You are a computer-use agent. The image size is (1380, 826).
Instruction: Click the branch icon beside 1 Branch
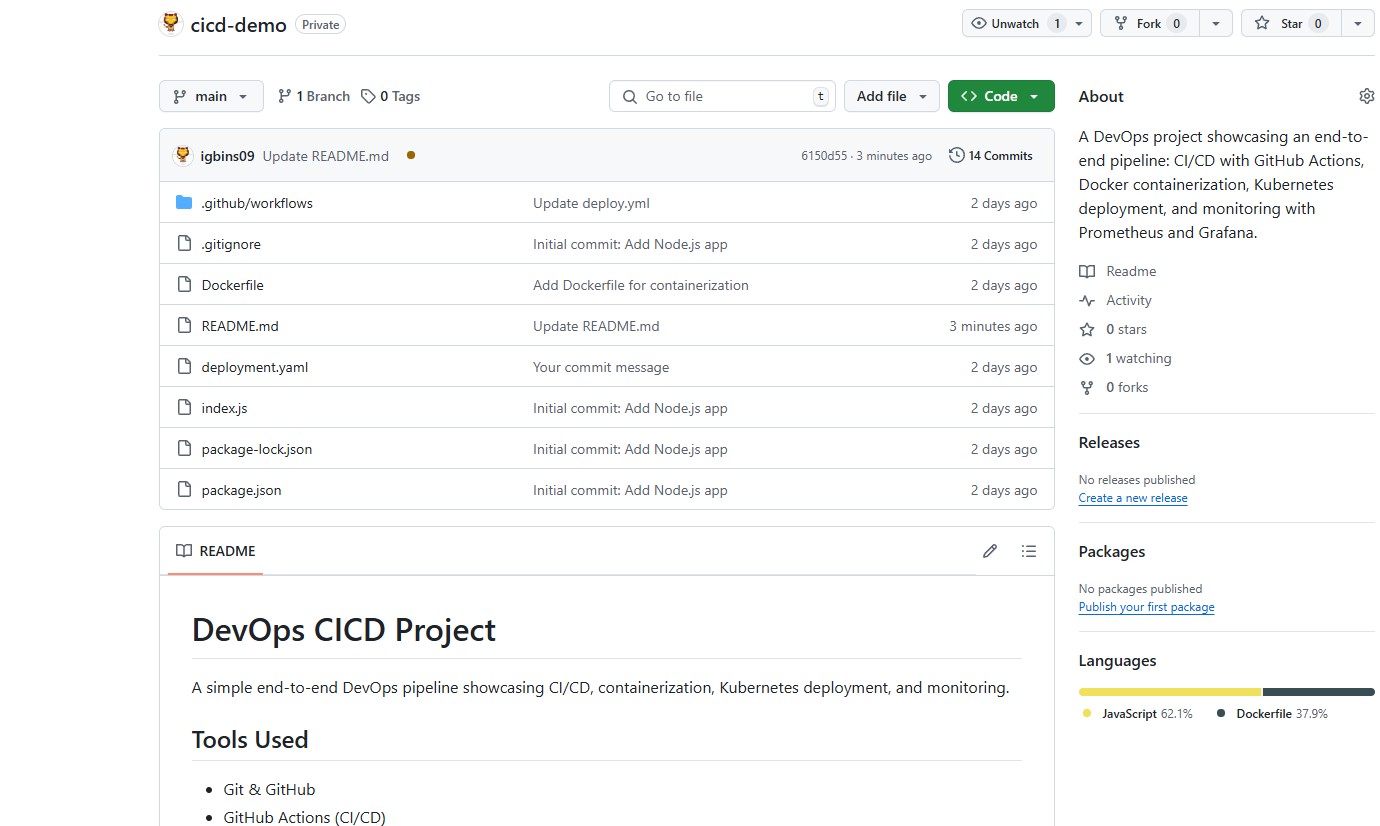coord(287,95)
